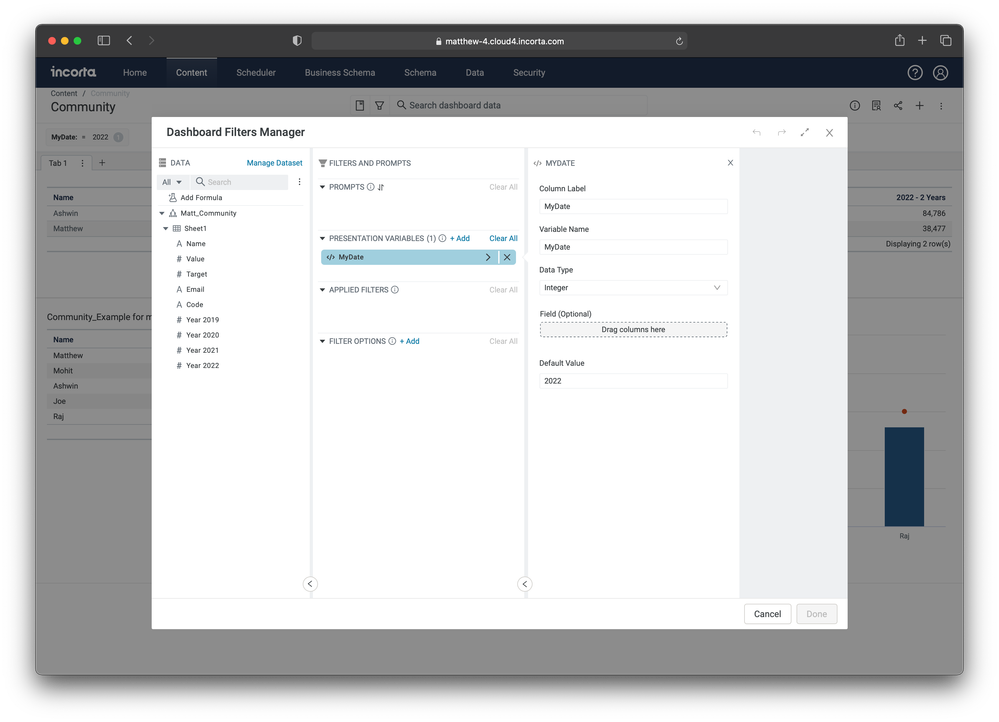Collapse the Sheet1 table node

click(x=166, y=229)
